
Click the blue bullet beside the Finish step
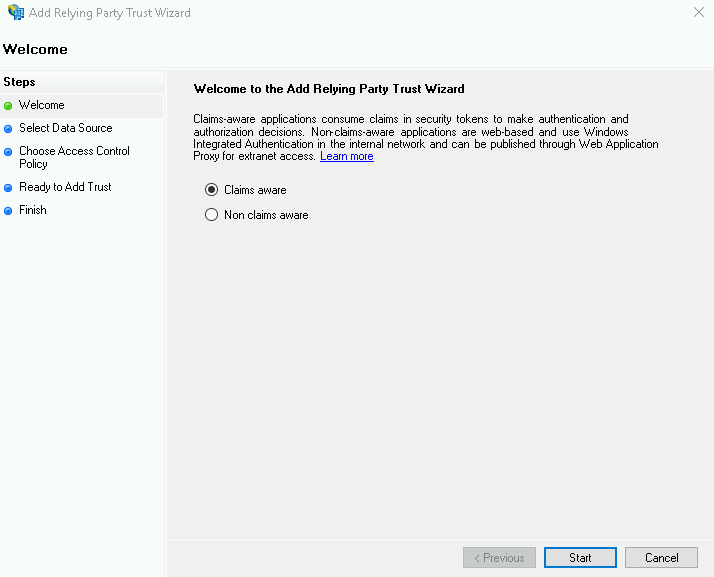point(9,211)
